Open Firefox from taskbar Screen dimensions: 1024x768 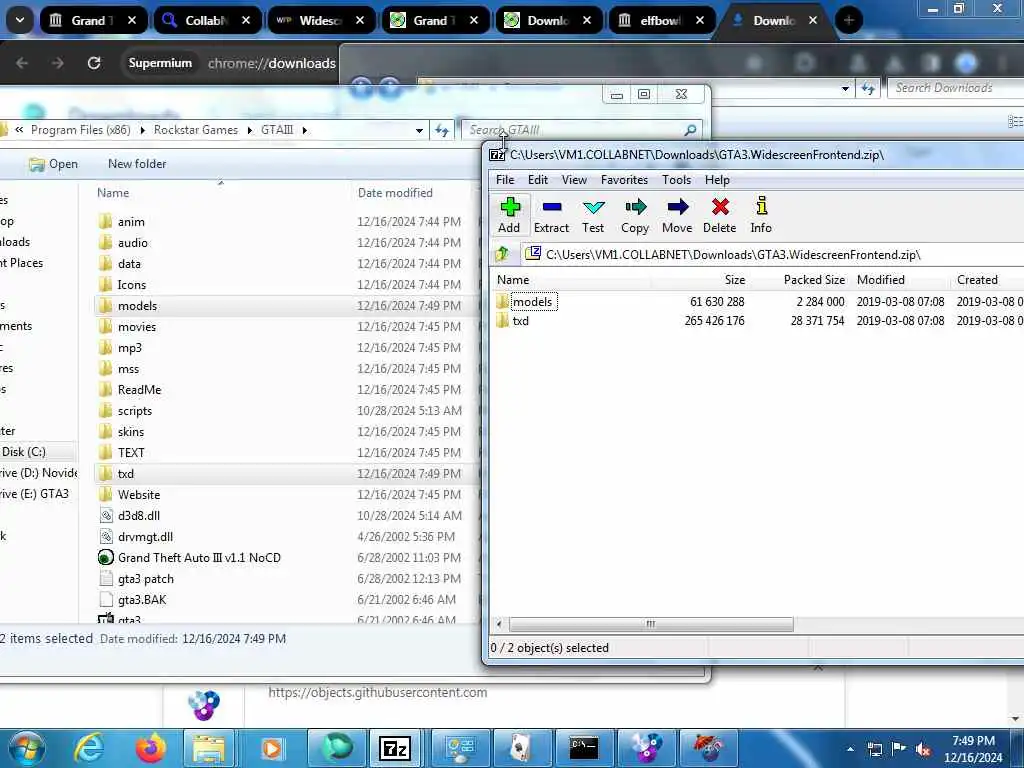(150, 748)
